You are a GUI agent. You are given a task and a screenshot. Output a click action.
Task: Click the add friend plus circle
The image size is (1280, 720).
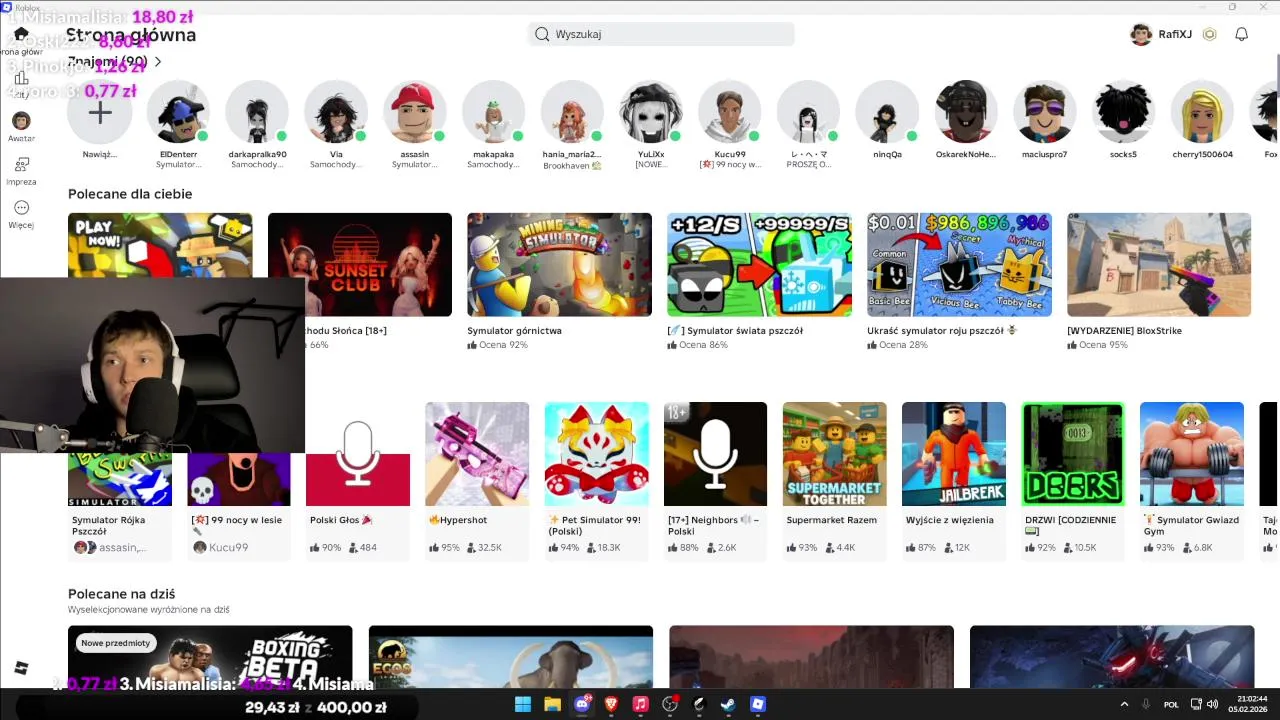(99, 113)
